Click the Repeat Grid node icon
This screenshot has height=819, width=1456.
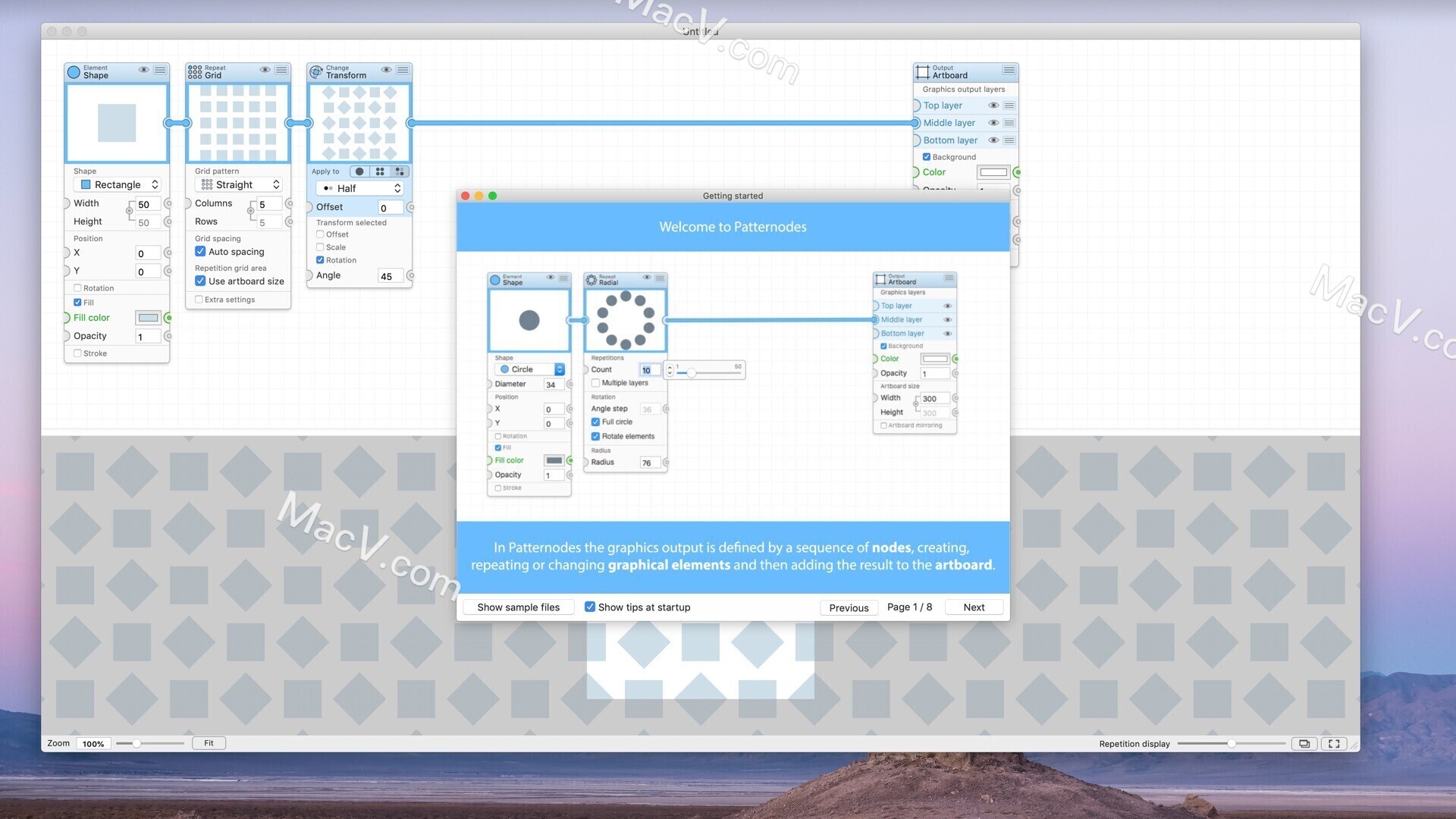click(195, 72)
